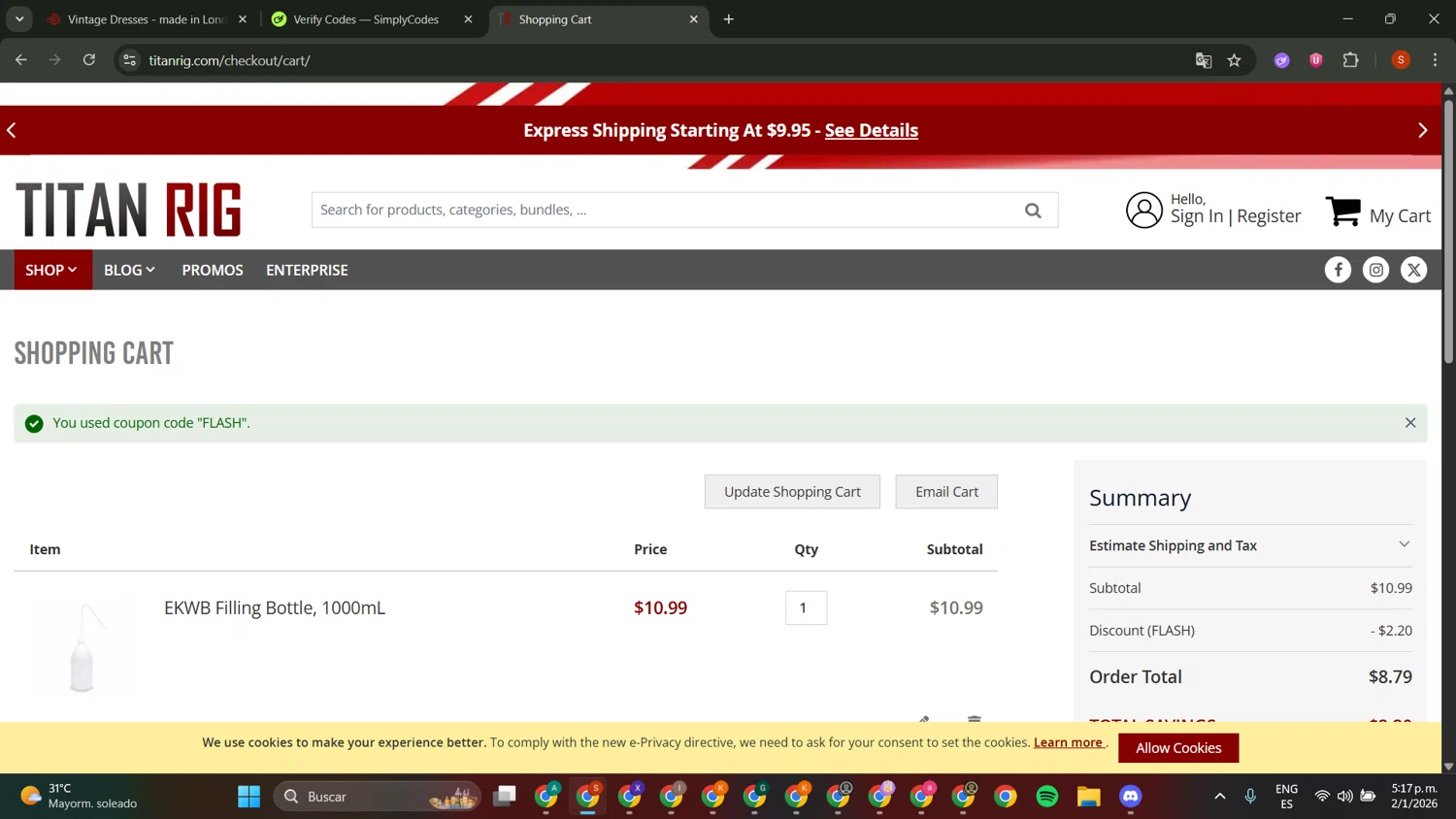
Task: Show next promo banner arrow
Action: pyautogui.click(x=1423, y=130)
